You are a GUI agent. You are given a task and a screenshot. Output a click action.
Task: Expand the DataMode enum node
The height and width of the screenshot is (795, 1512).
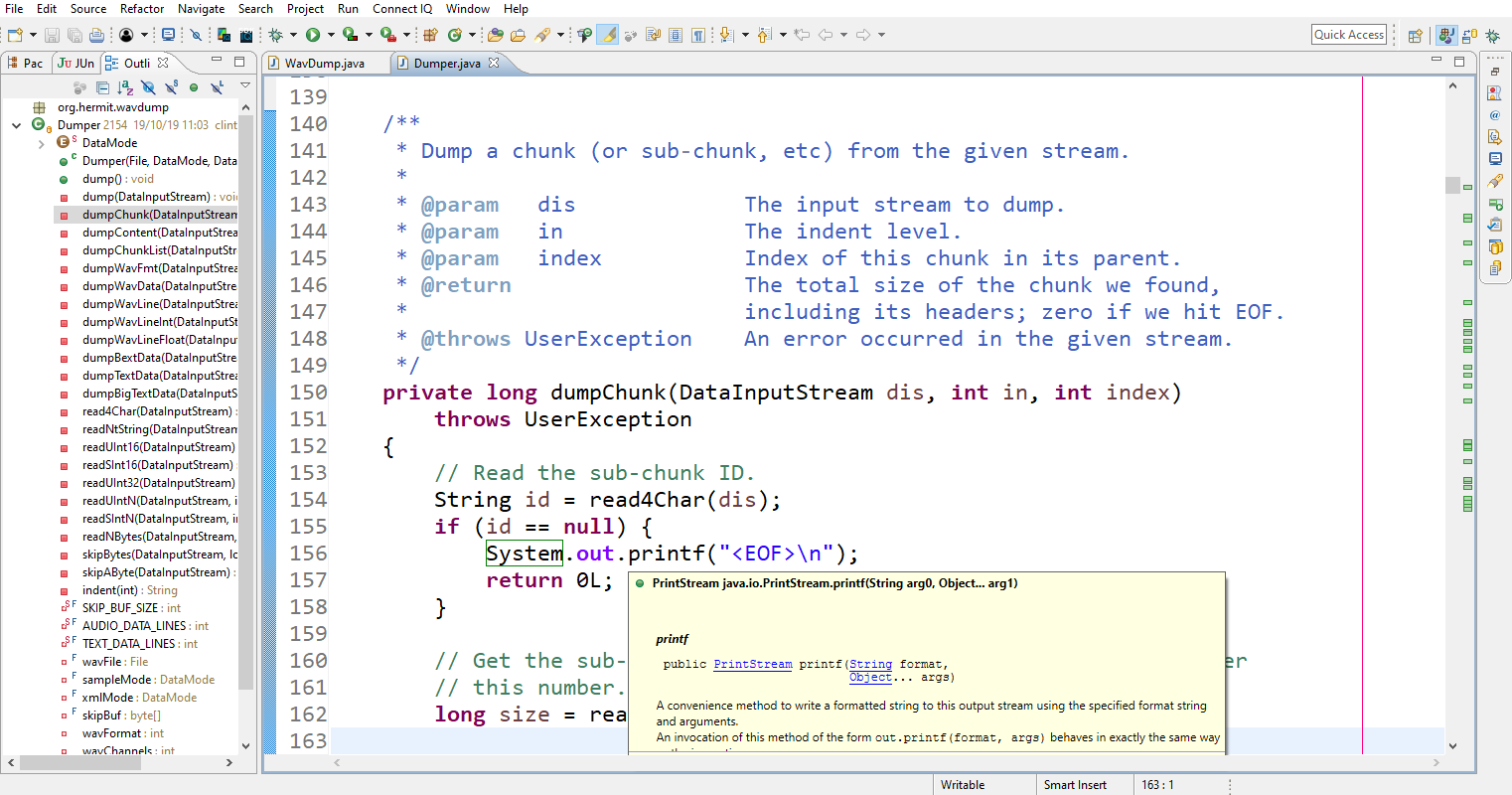tap(41, 143)
